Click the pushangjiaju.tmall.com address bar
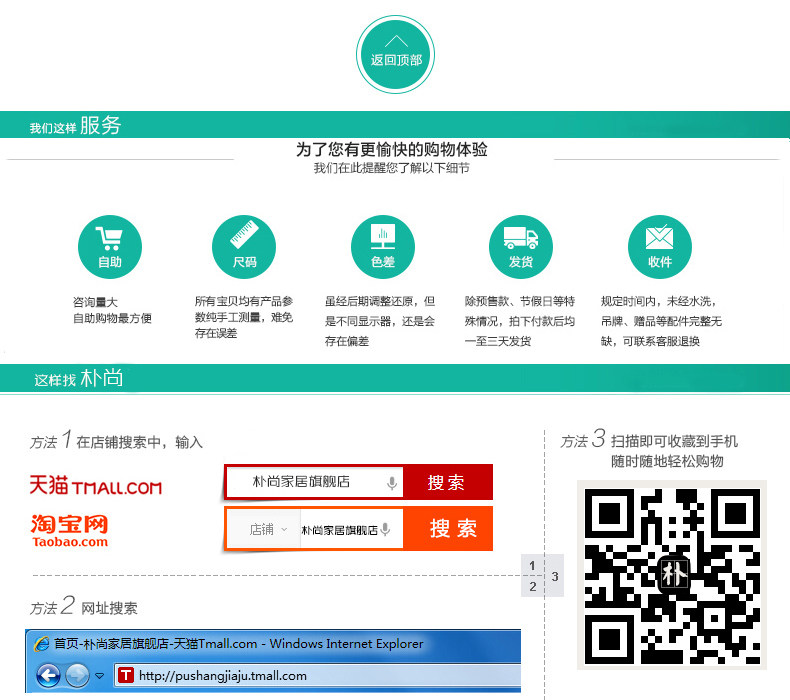Image resolution: width=790 pixels, height=700 pixels. 318,675
